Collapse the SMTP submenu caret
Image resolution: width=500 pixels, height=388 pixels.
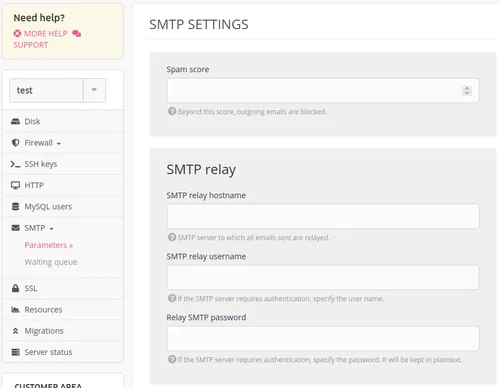(51, 229)
